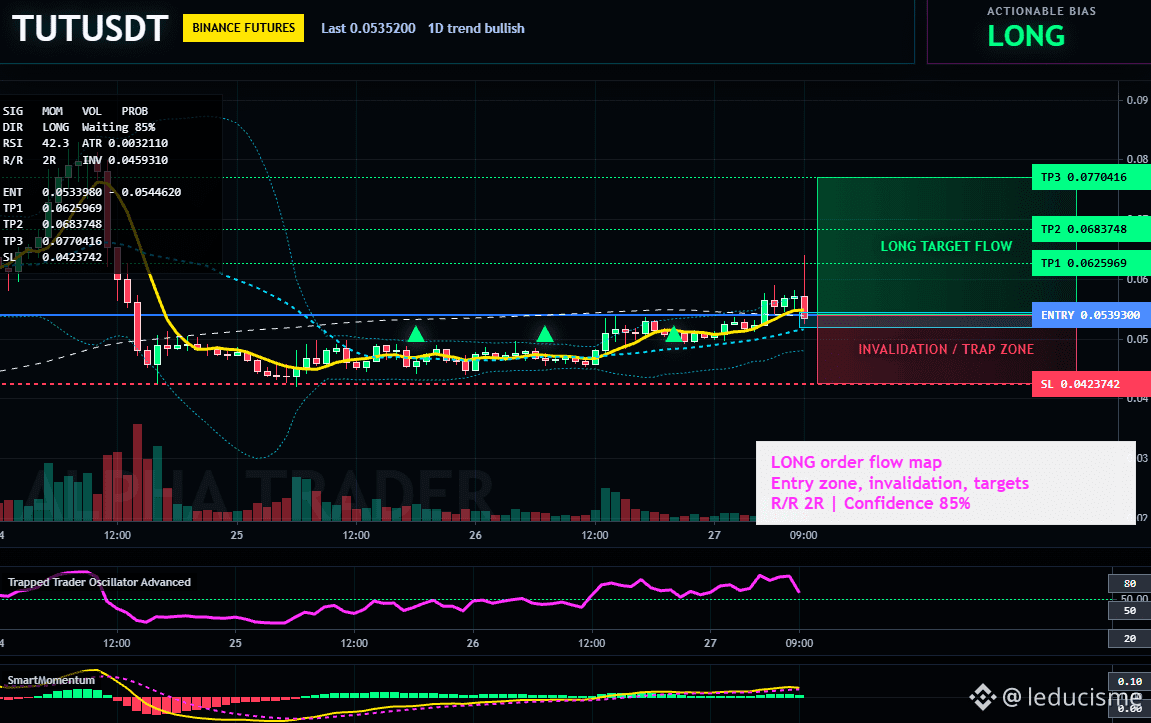Click the 09:00 label on price chart axis

coord(803,535)
